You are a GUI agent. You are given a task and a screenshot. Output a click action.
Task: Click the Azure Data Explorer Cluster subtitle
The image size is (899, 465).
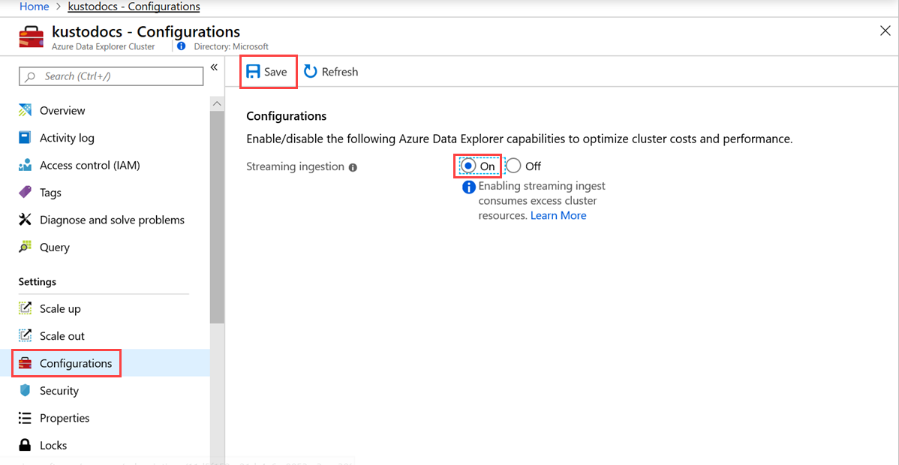[103, 47]
